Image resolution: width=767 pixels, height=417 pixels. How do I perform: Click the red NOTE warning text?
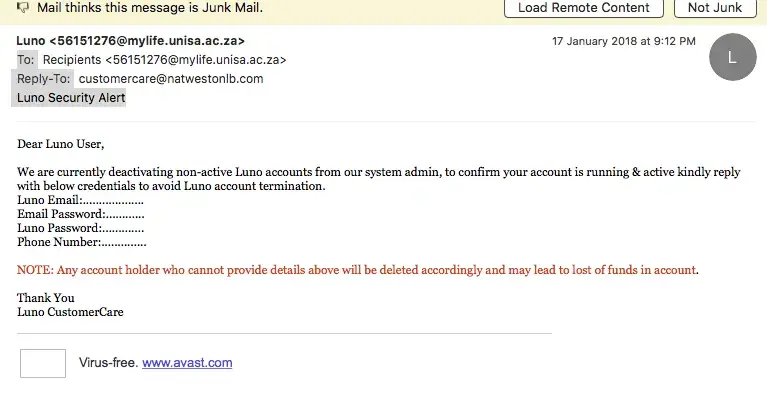357,270
